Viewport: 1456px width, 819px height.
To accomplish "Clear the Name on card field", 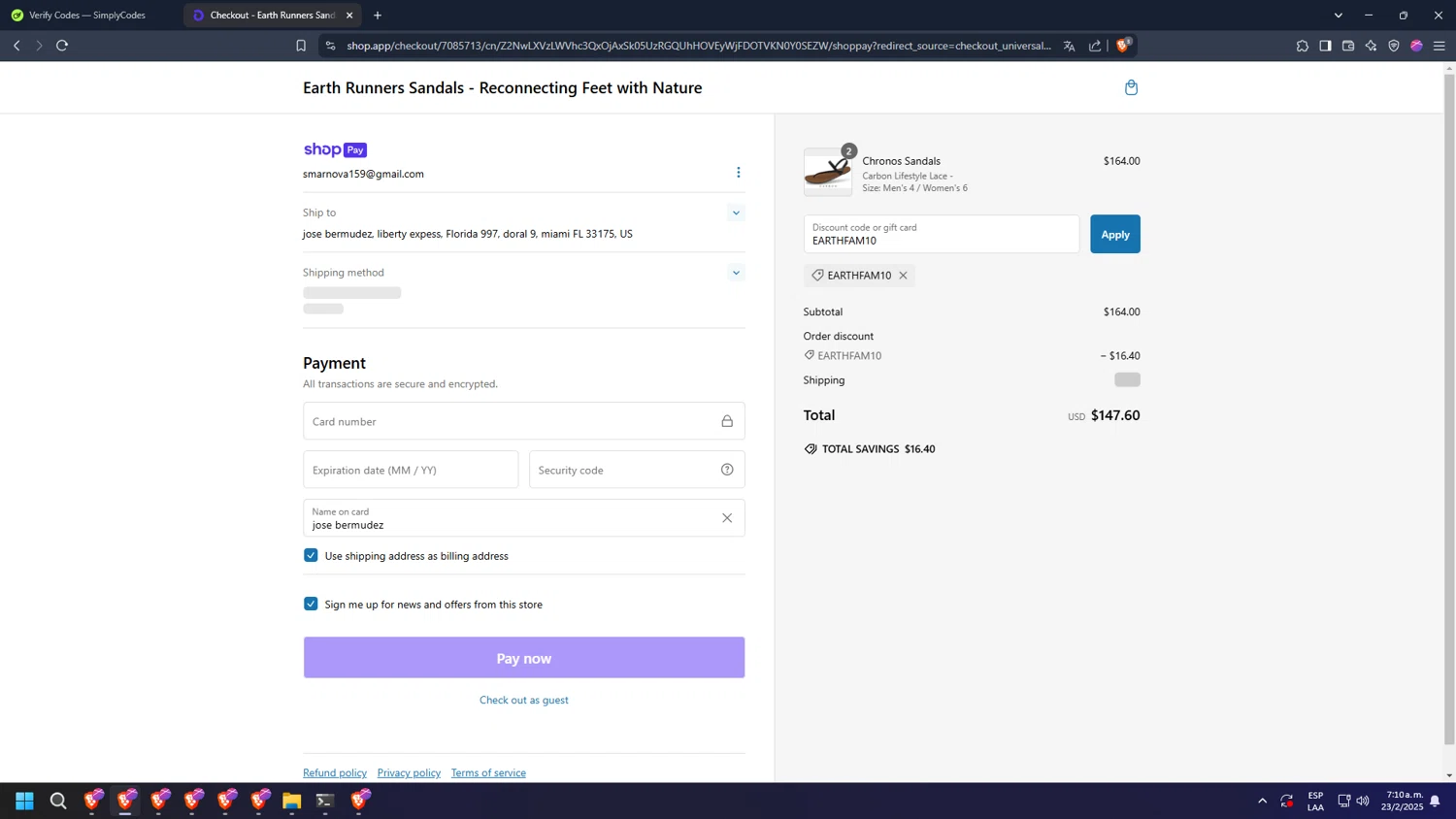I will point(727,518).
